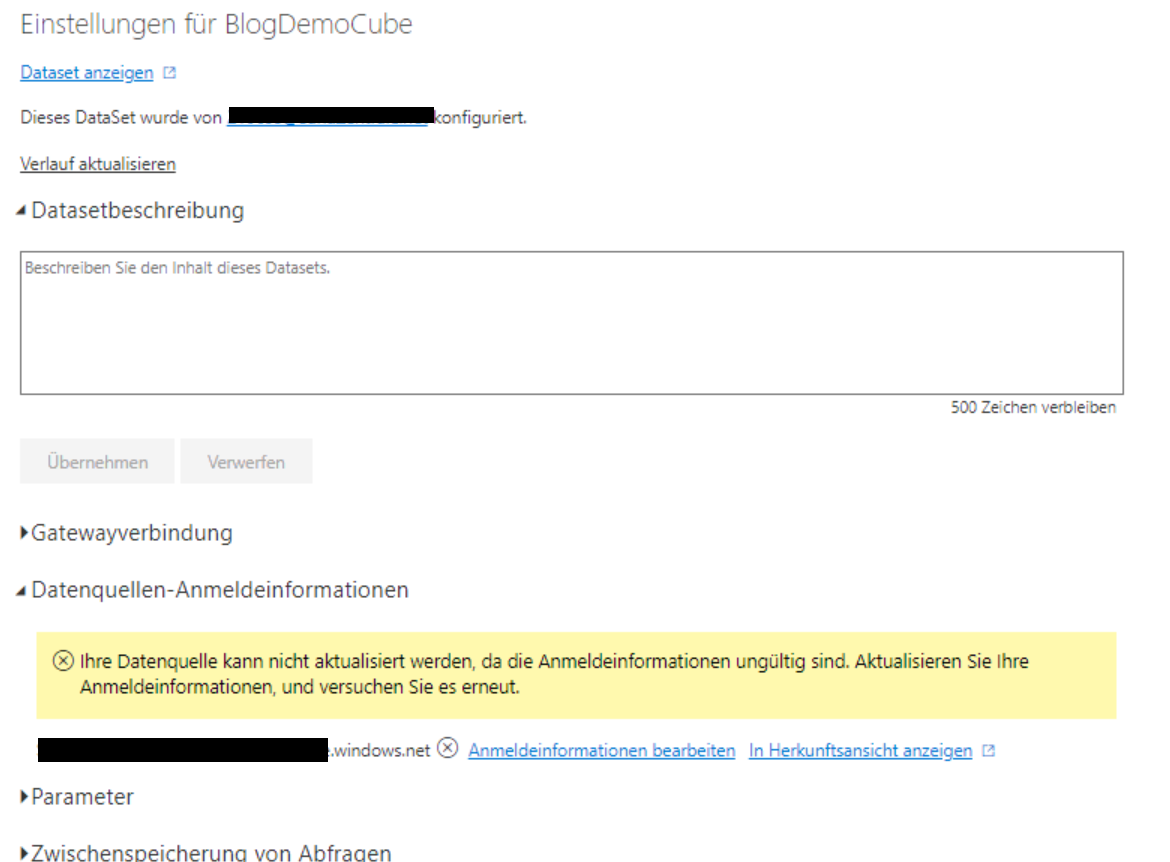Image resolution: width=1170 pixels, height=862 pixels.
Task: Click the Gatewayverbindung heading text
Action: pyautogui.click(x=132, y=533)
